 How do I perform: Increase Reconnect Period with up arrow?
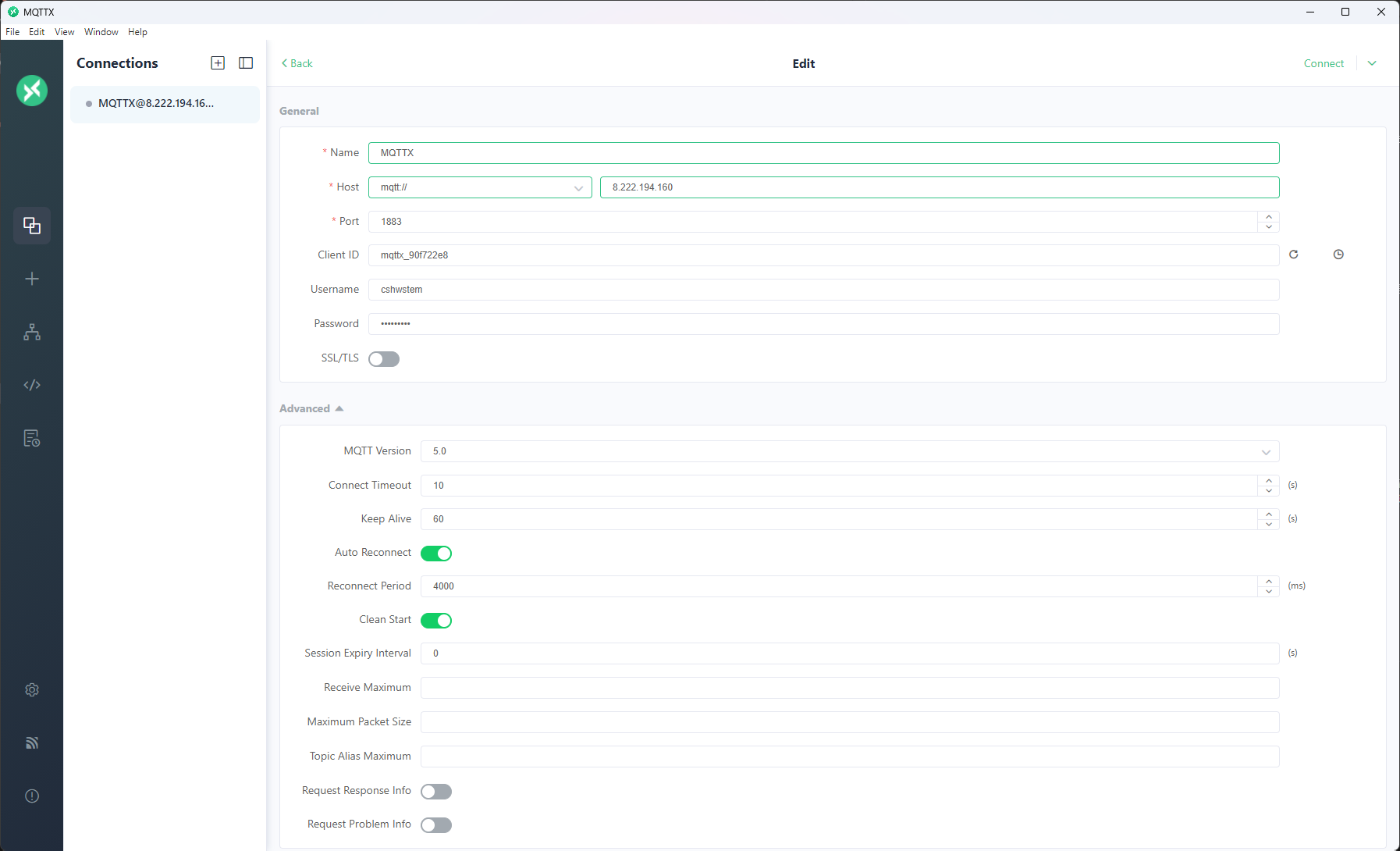tap(1269, 581)
